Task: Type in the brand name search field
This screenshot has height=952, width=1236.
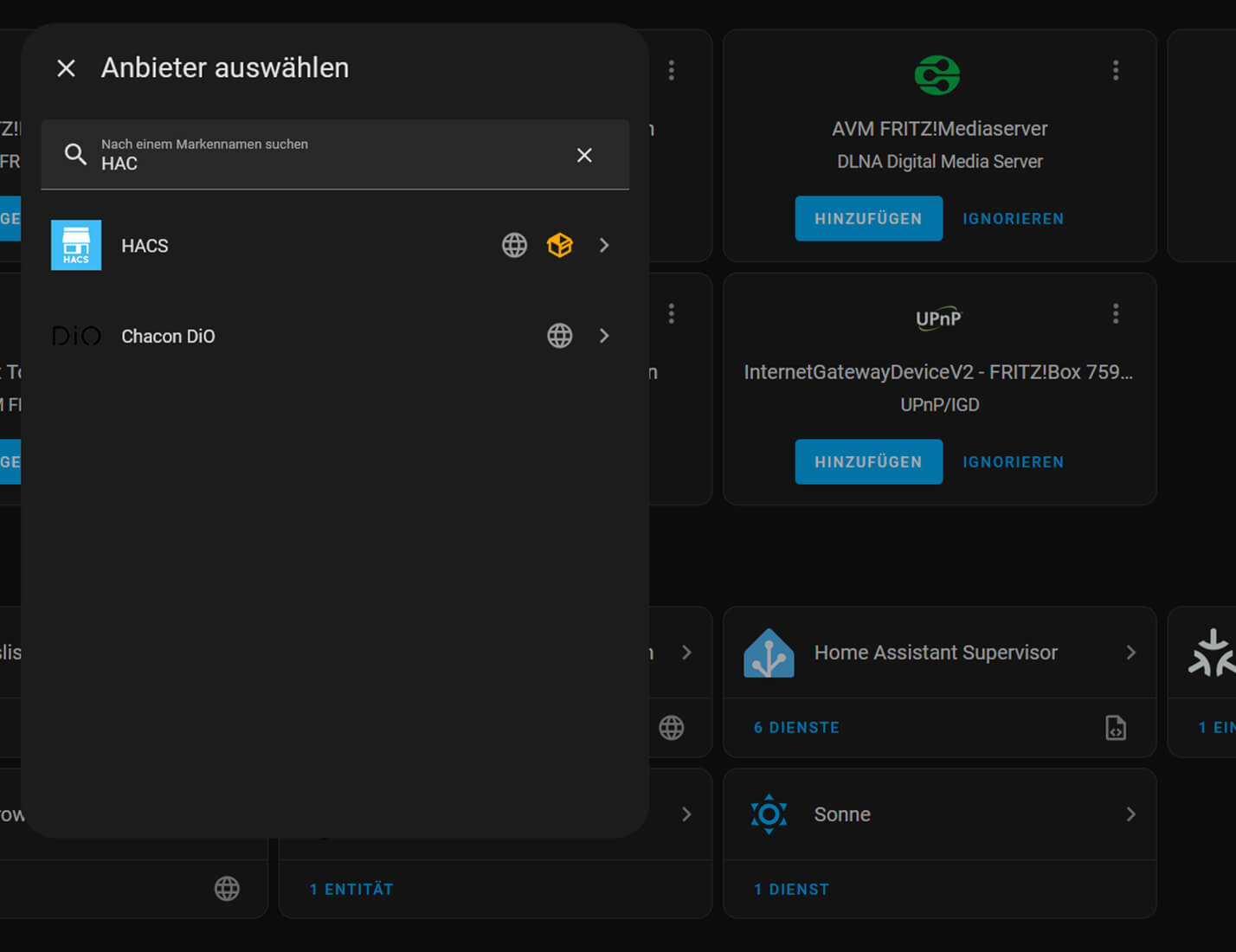Action: [x=329, y=163]
